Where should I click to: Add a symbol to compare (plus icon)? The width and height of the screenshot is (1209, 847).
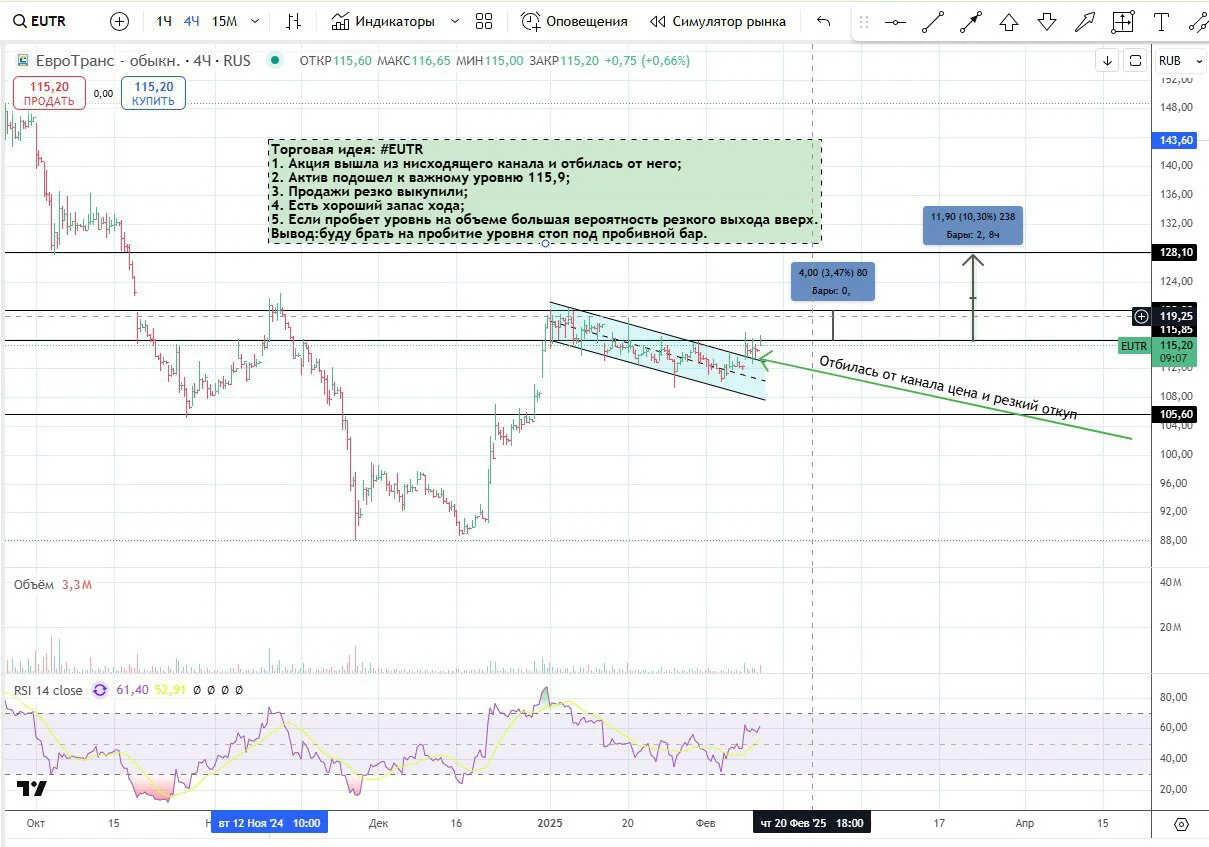click(119, 21)
